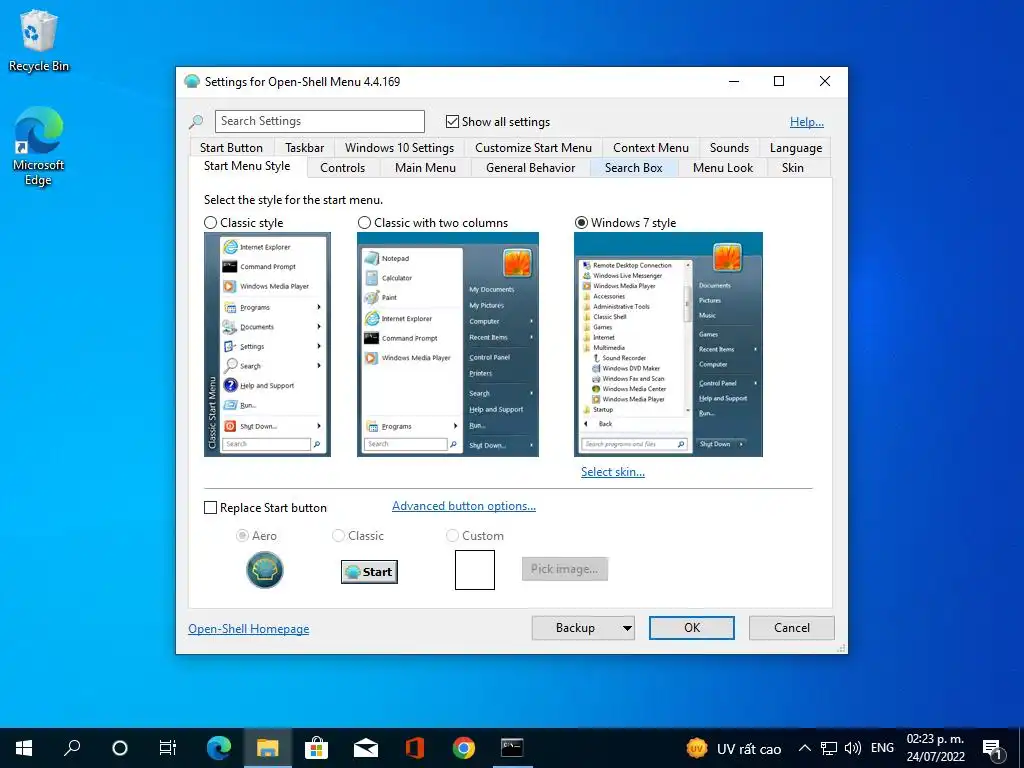Click the Open-Shell title bar icon
This screenshot has width=1024, height=768.
tap(191, 82)
